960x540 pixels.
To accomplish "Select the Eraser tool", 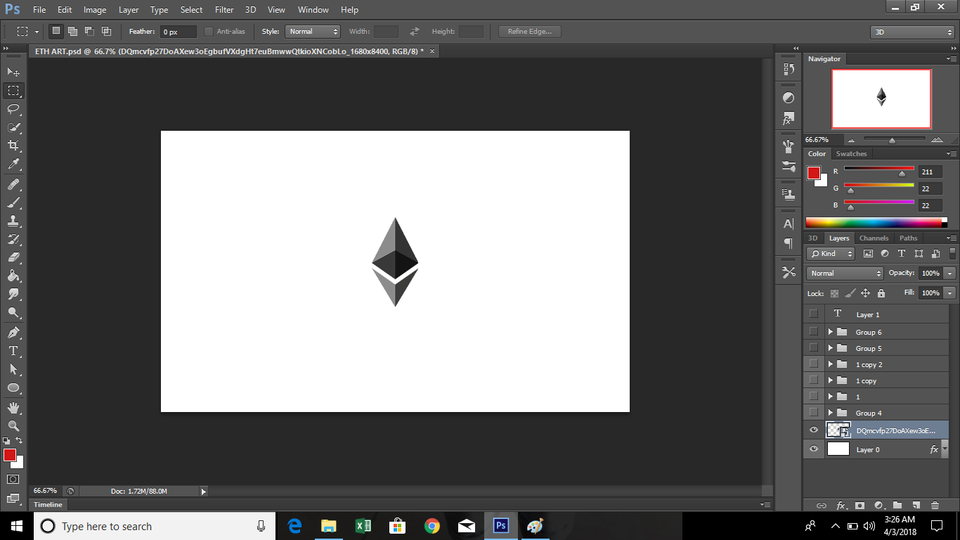I will tap(13, 257).
